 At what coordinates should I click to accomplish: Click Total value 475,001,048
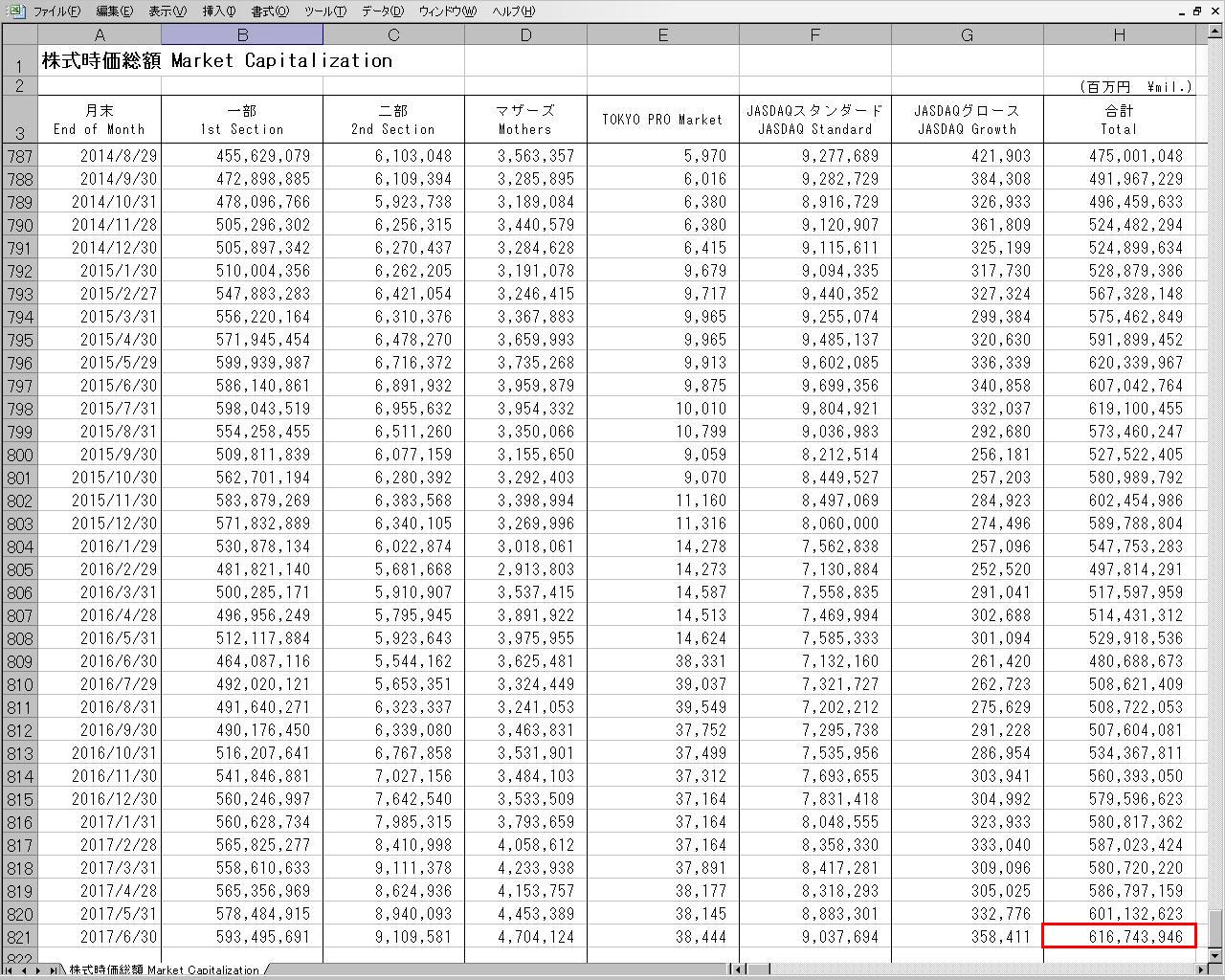click(x=1120, y=156)
